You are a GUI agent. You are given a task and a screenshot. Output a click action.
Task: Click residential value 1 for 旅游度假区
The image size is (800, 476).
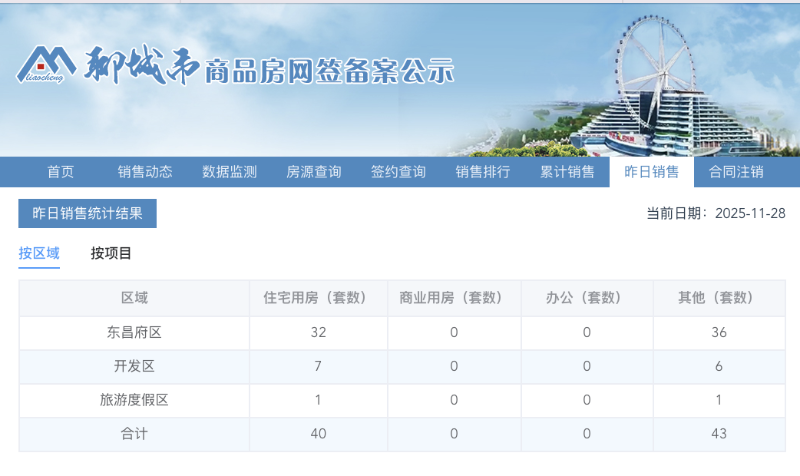(x=318, y=400)
